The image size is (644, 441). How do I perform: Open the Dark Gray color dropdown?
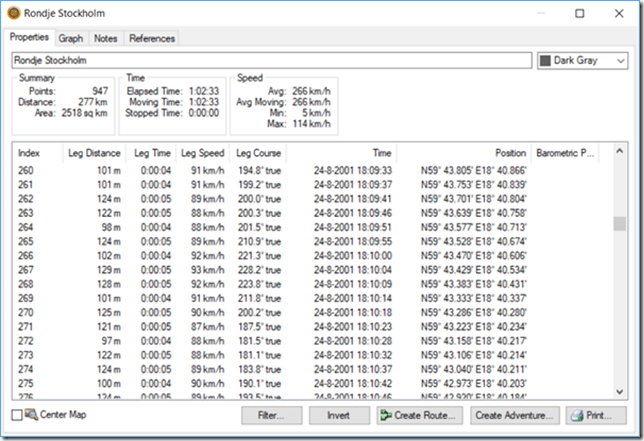coord(620,61)
